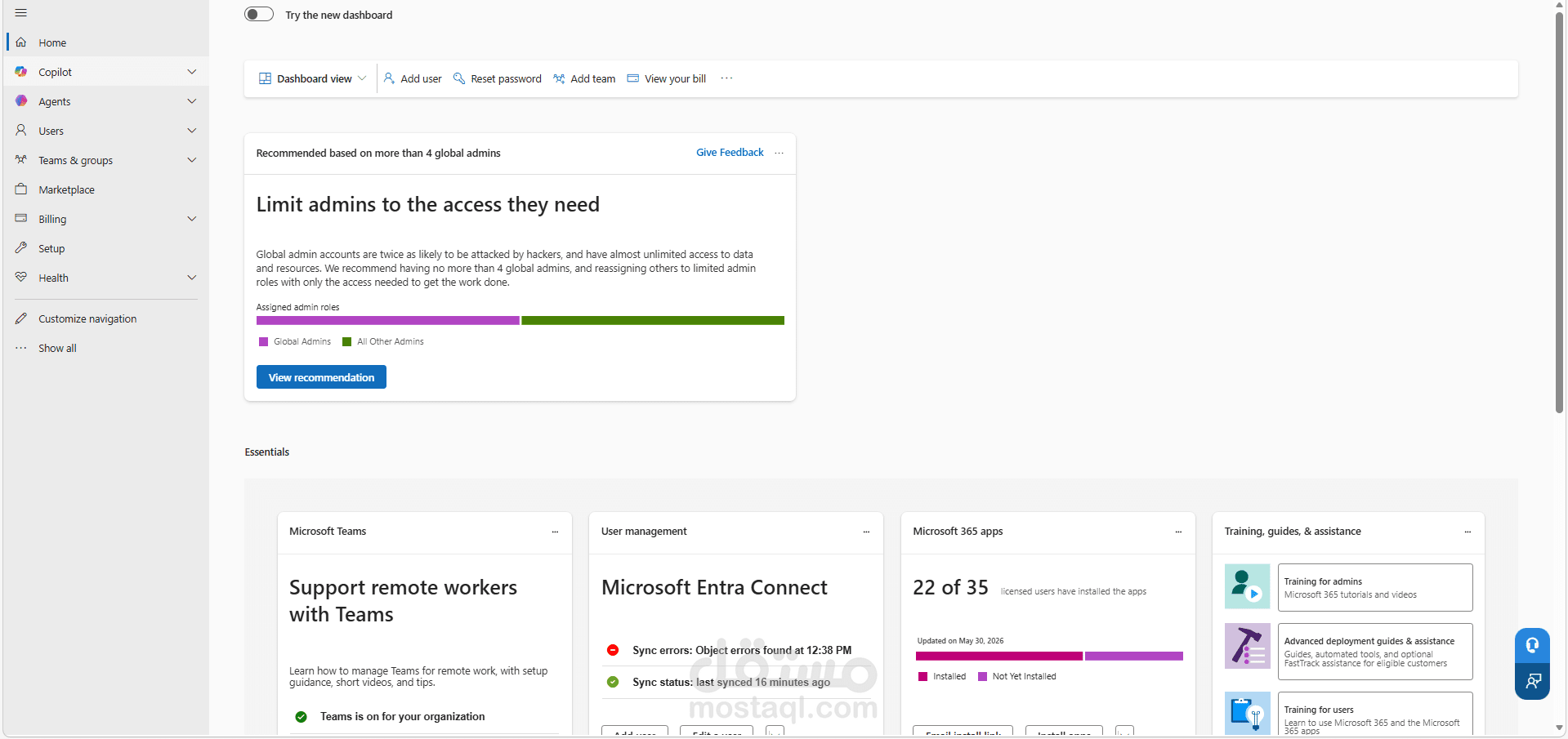Open Microsoft 365 apps card options ellipsis

pos(1178,532)
